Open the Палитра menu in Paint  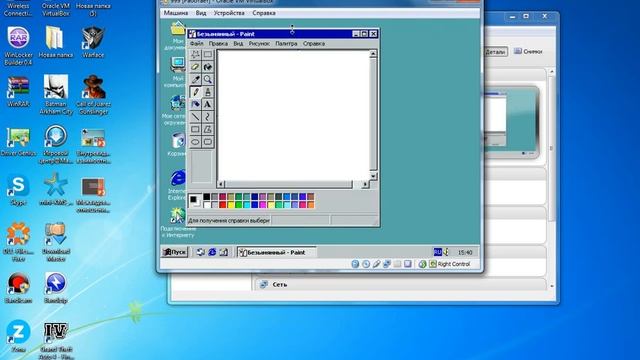(x=286, y=43)
